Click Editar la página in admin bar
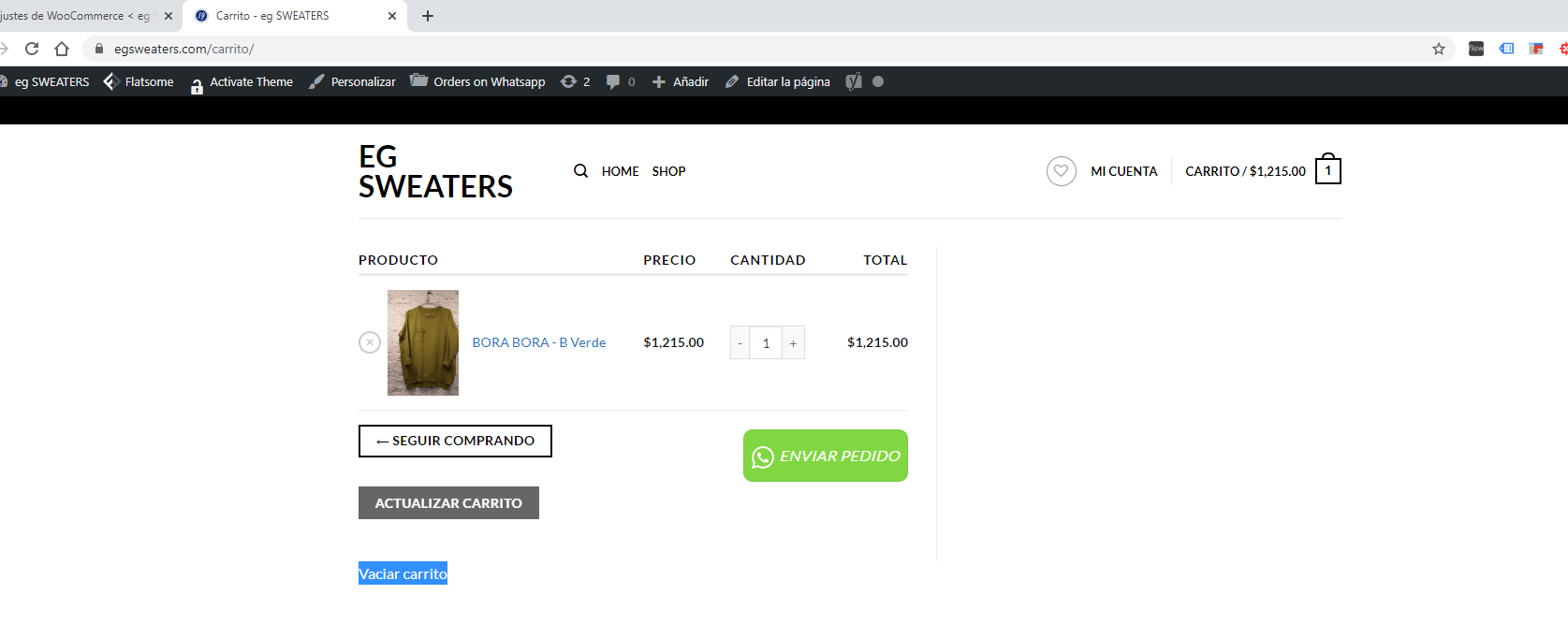Image resolution: width=1568 pixels, height=638 pixels. (x=778, y=81)
